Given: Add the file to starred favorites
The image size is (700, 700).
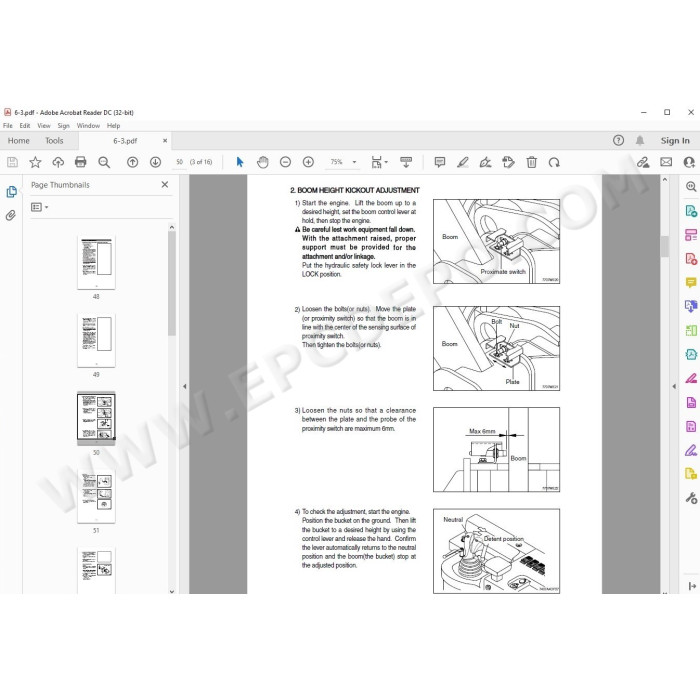Looking at the screenshot, I should tap(35, 162).
